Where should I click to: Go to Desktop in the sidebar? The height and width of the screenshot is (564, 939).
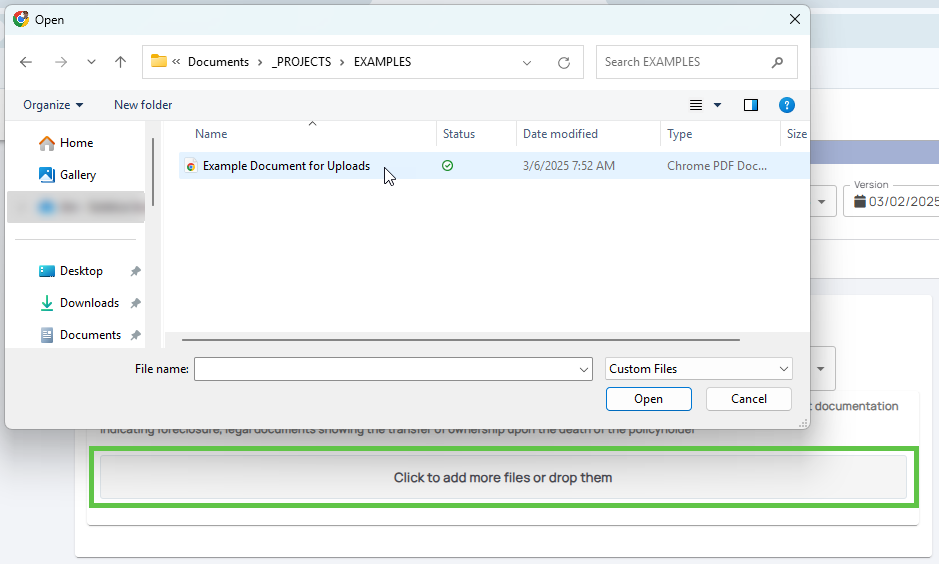pos(81,271)
